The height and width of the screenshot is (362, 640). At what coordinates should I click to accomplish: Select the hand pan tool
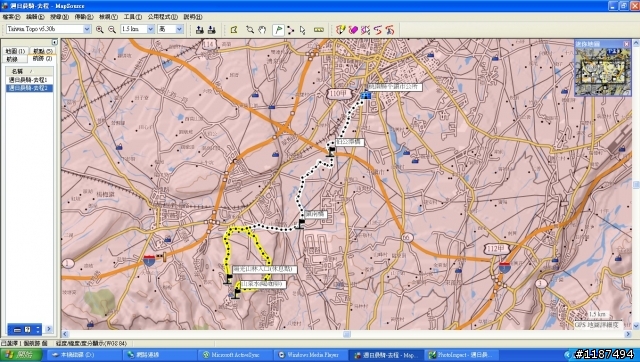262,29
